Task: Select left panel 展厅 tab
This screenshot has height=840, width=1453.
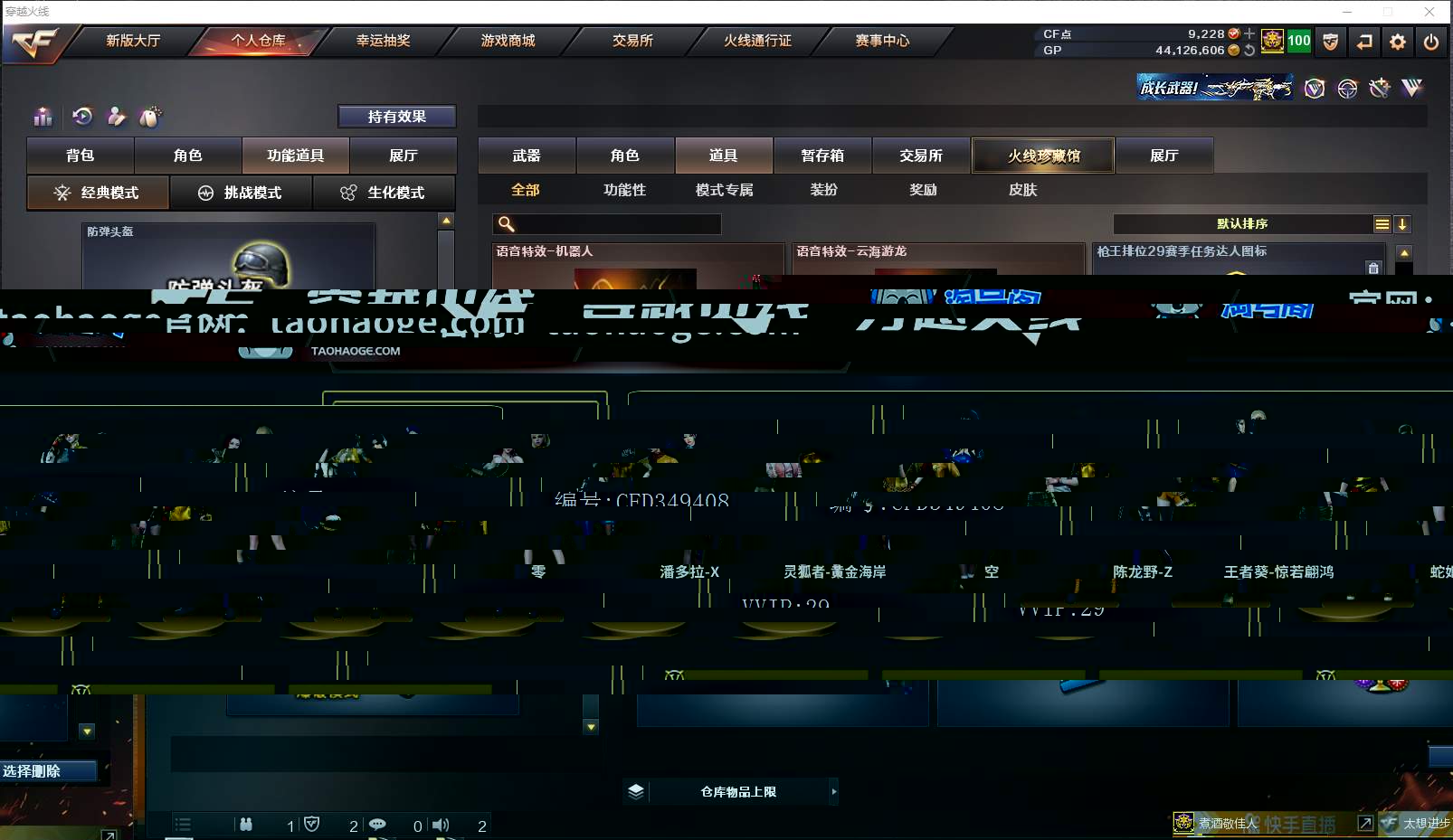Action: click(x=404, y=156)
